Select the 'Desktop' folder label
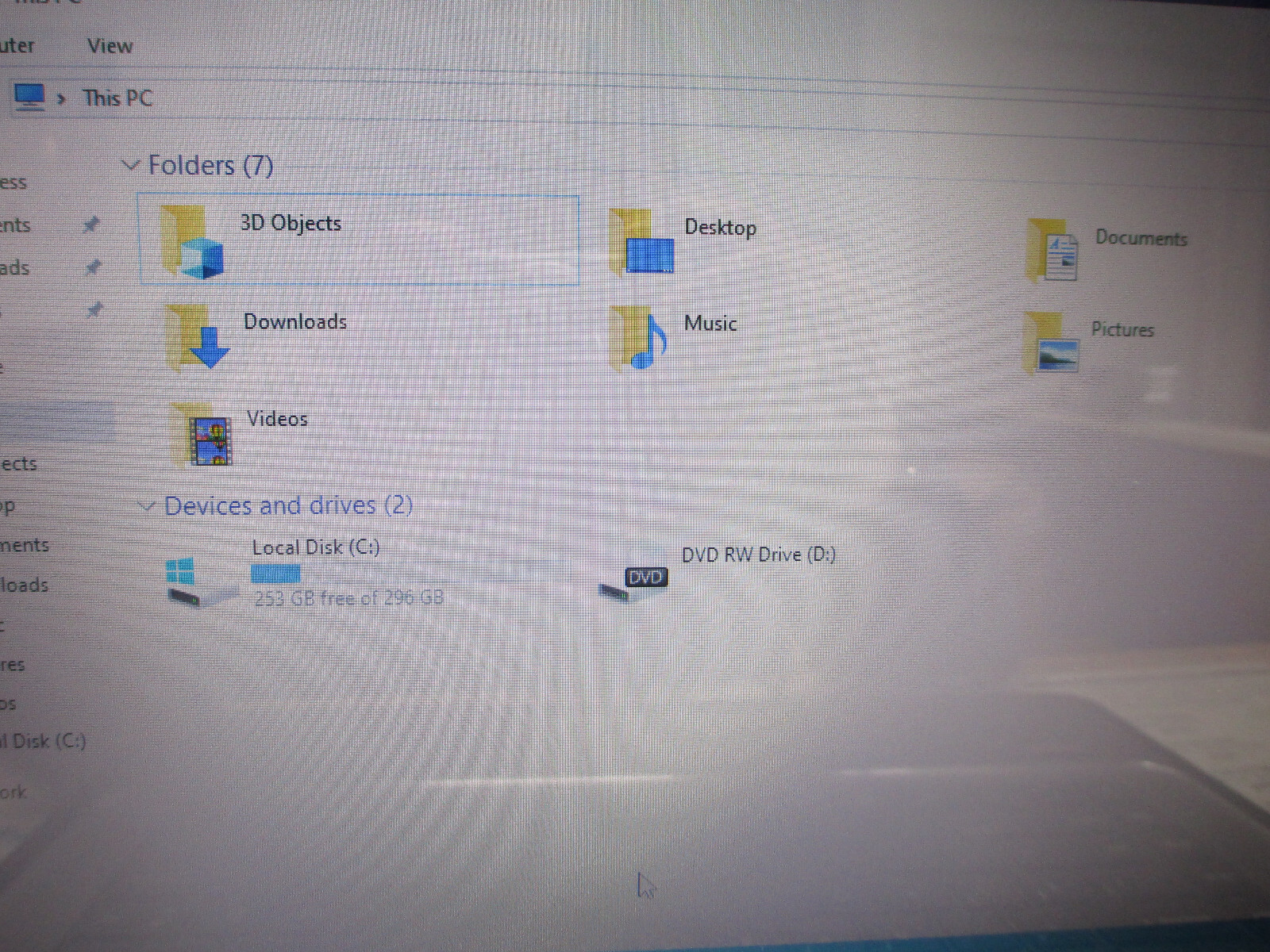This screenshot has height=952, width=1270. [x=721, y=228]
